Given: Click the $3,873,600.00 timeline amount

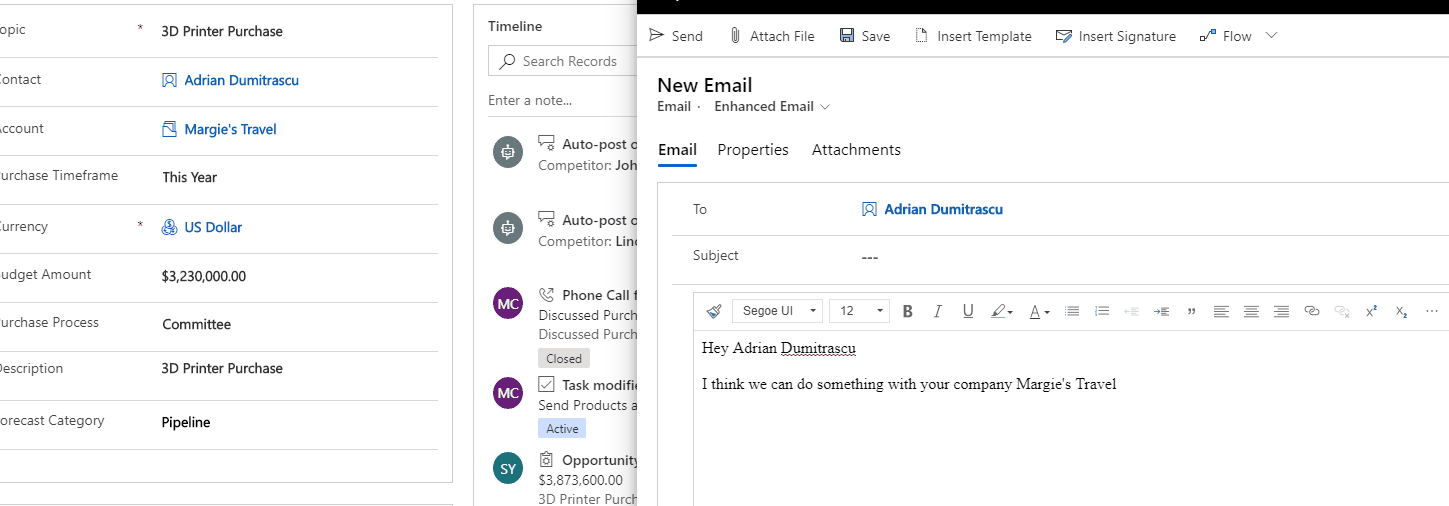Looking at the screenshot, I should 581,480.
